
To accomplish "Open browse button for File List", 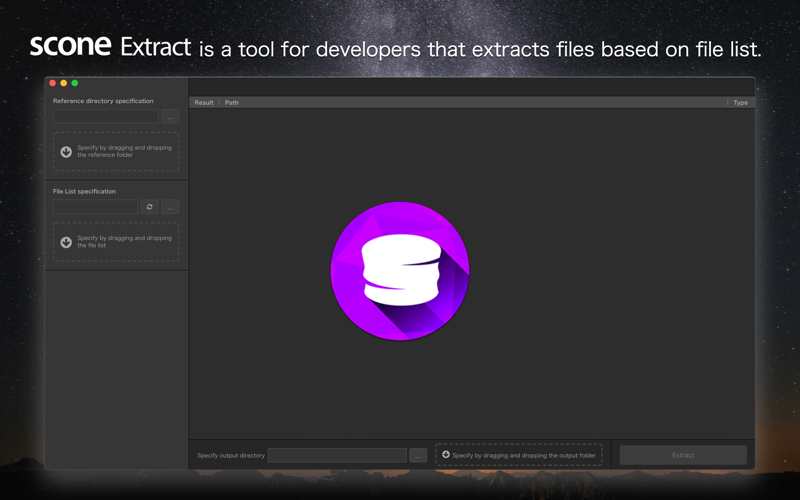I will pyautogui.click(x=170, y=207).
